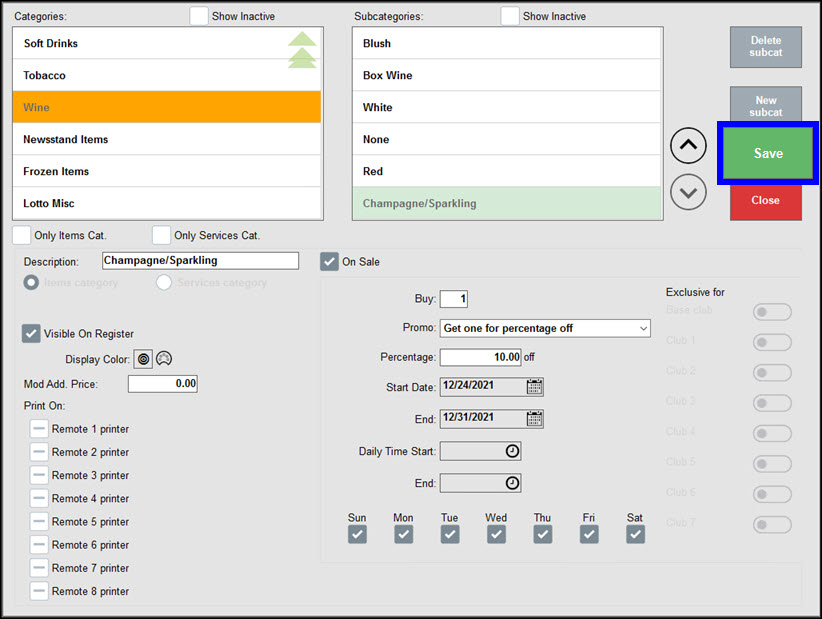Select the Wine category
Screen dimensions: 822x619
click(167, 107)
